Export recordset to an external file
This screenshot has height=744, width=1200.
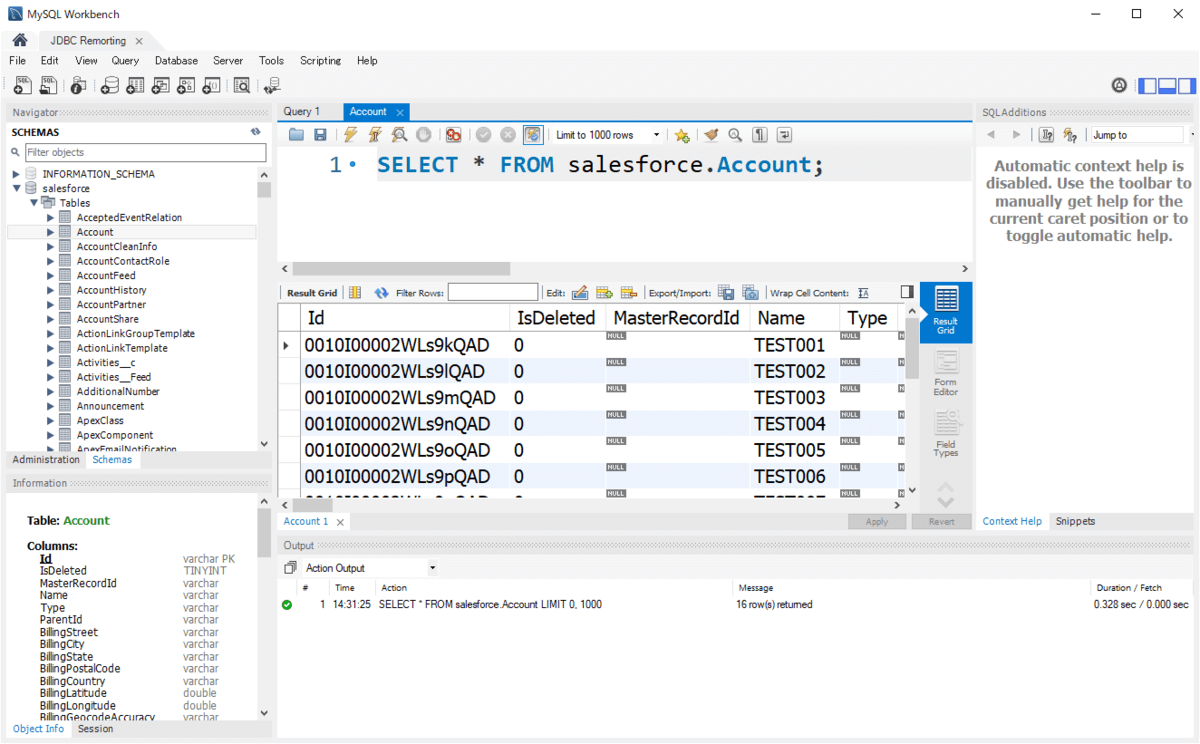coord(726,293)
